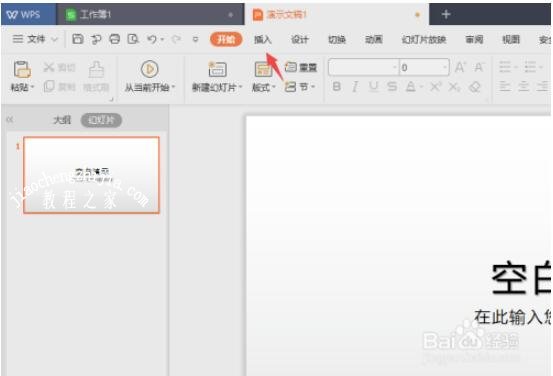Click the New Slide (新建幻灯片) icon
Image resolution: width=553 pixels, height=376 pixels.
point(217,69)
